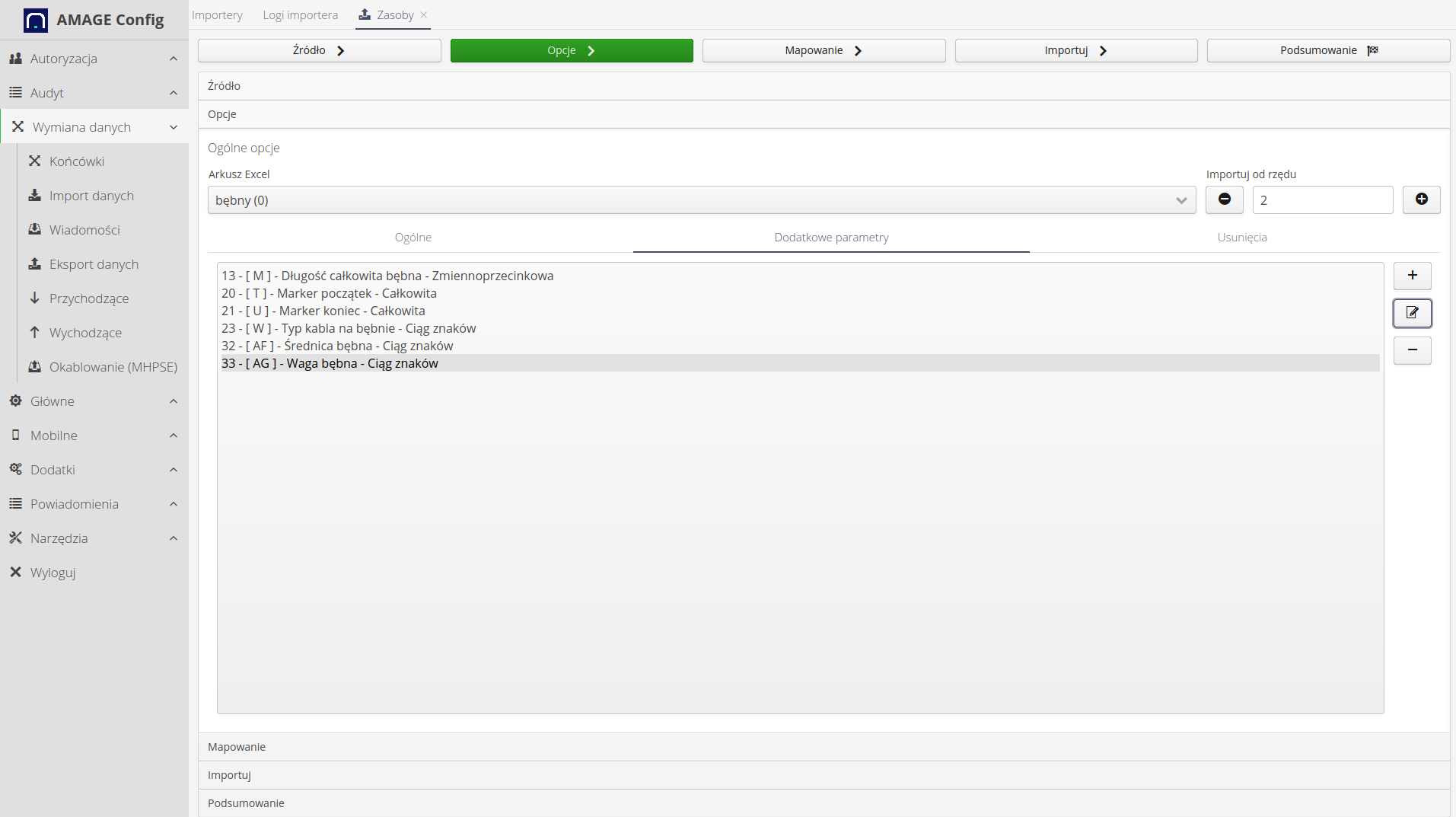
Task: Select Przychodzące in the sidebar
Action: tap(89, 298)
